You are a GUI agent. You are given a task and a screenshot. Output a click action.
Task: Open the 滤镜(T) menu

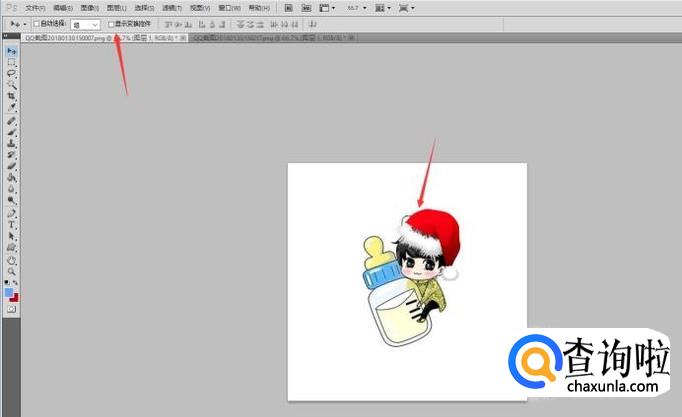(x=171, y=8)
